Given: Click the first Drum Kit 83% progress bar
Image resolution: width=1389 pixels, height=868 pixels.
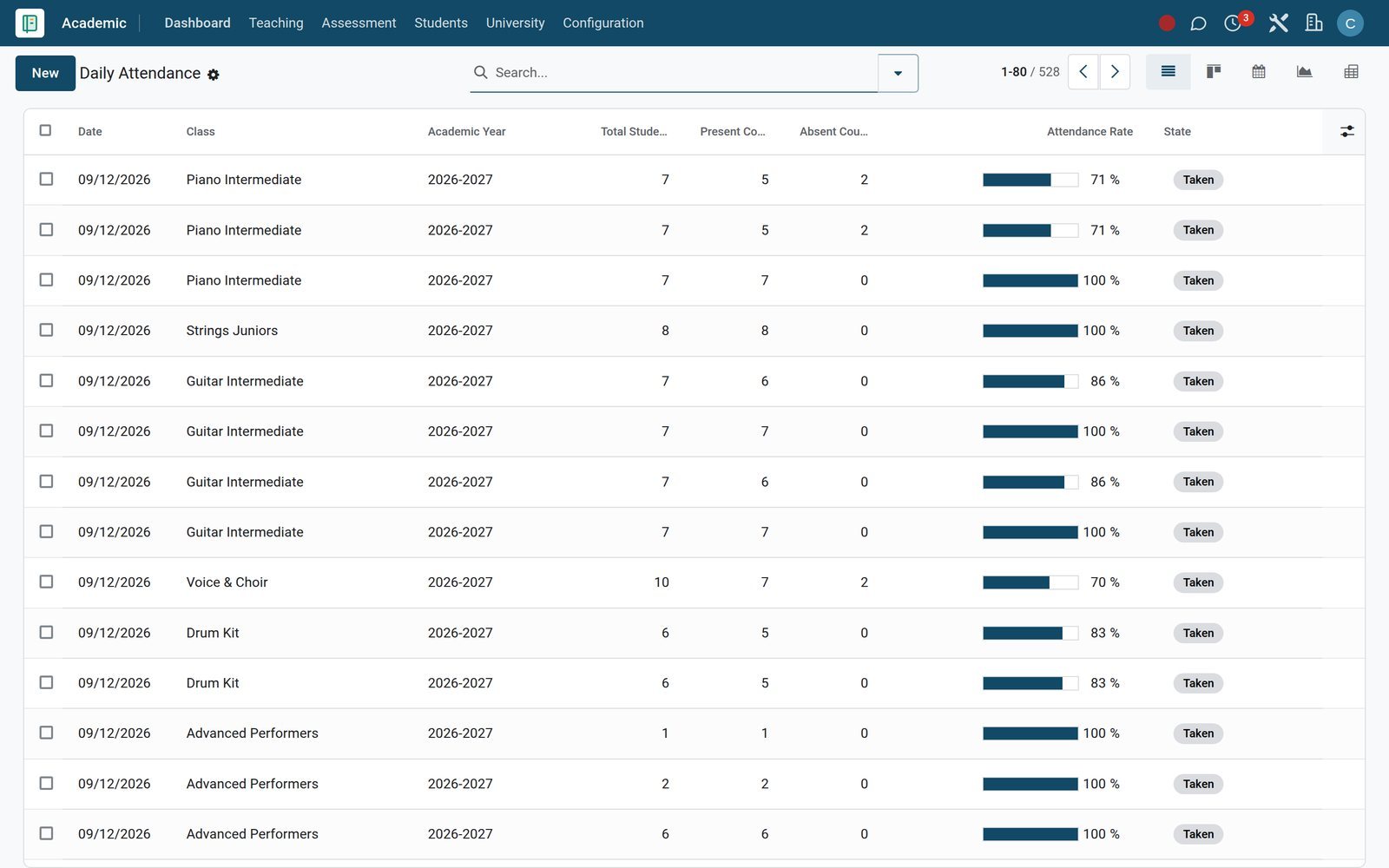Looking at the screenshot, I should (x=1030, y=633).
